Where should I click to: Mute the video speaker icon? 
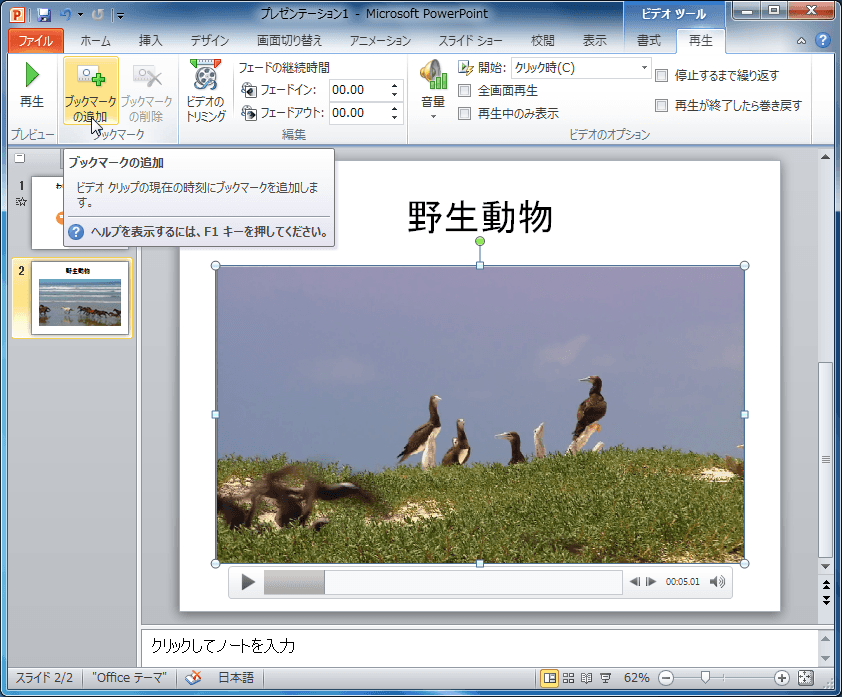tap(717, 582)
